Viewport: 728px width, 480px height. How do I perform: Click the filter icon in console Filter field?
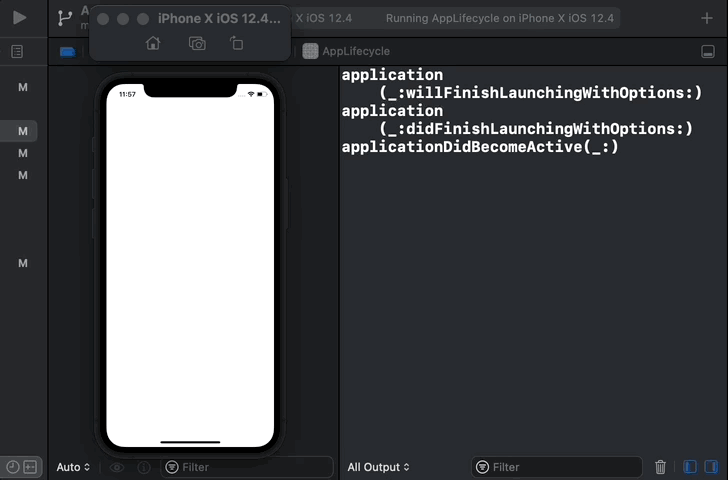point(482,467)
